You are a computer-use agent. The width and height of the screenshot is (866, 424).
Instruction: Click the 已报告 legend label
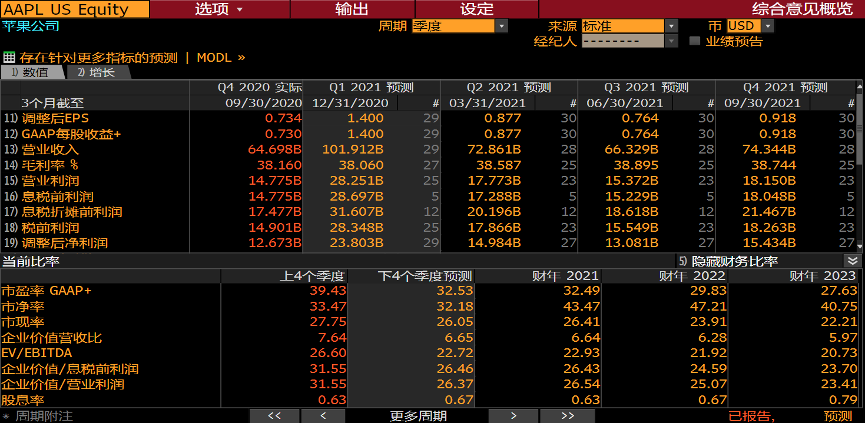751,416
